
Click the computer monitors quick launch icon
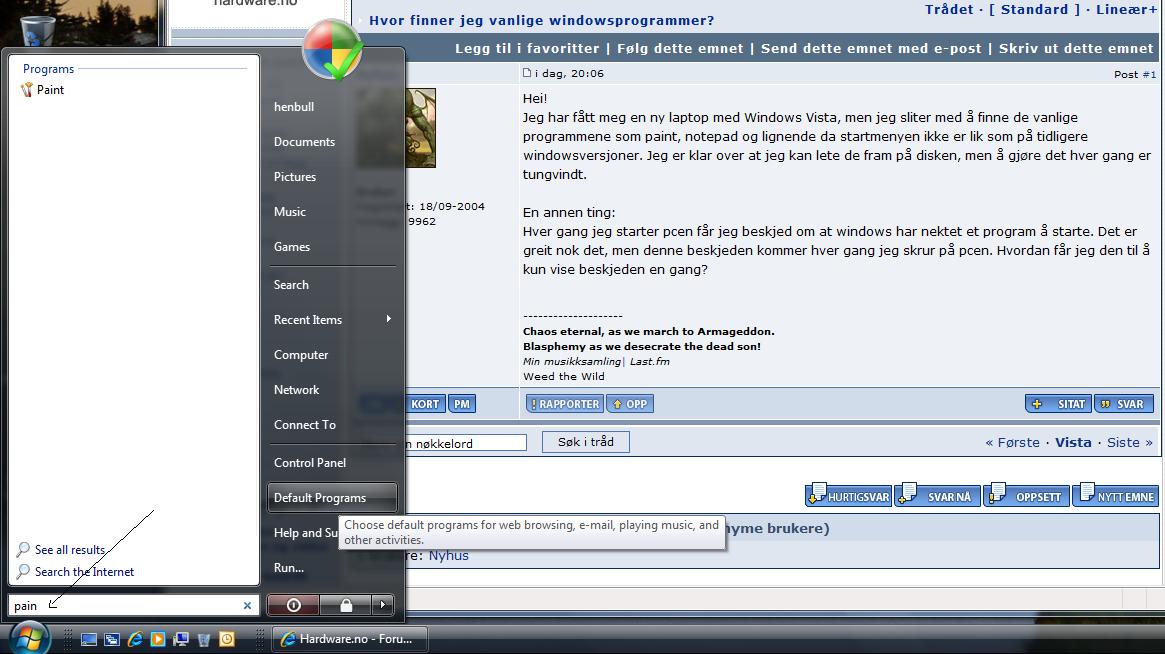(x=181, y=639)
